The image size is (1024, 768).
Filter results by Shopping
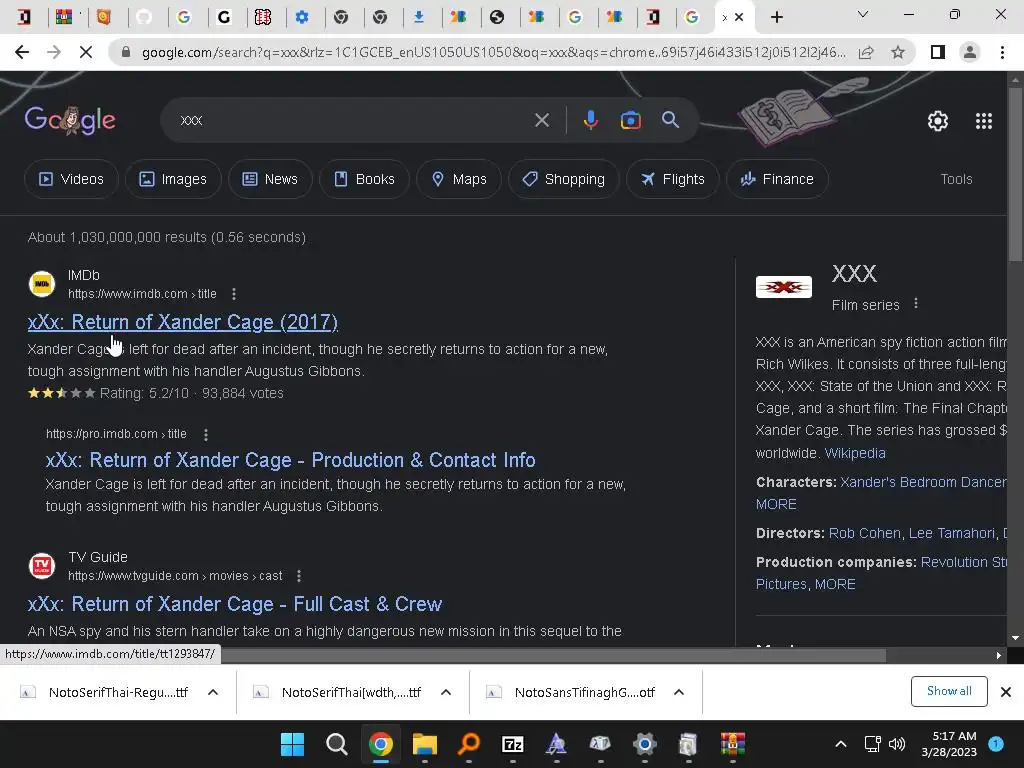point(564,179)
